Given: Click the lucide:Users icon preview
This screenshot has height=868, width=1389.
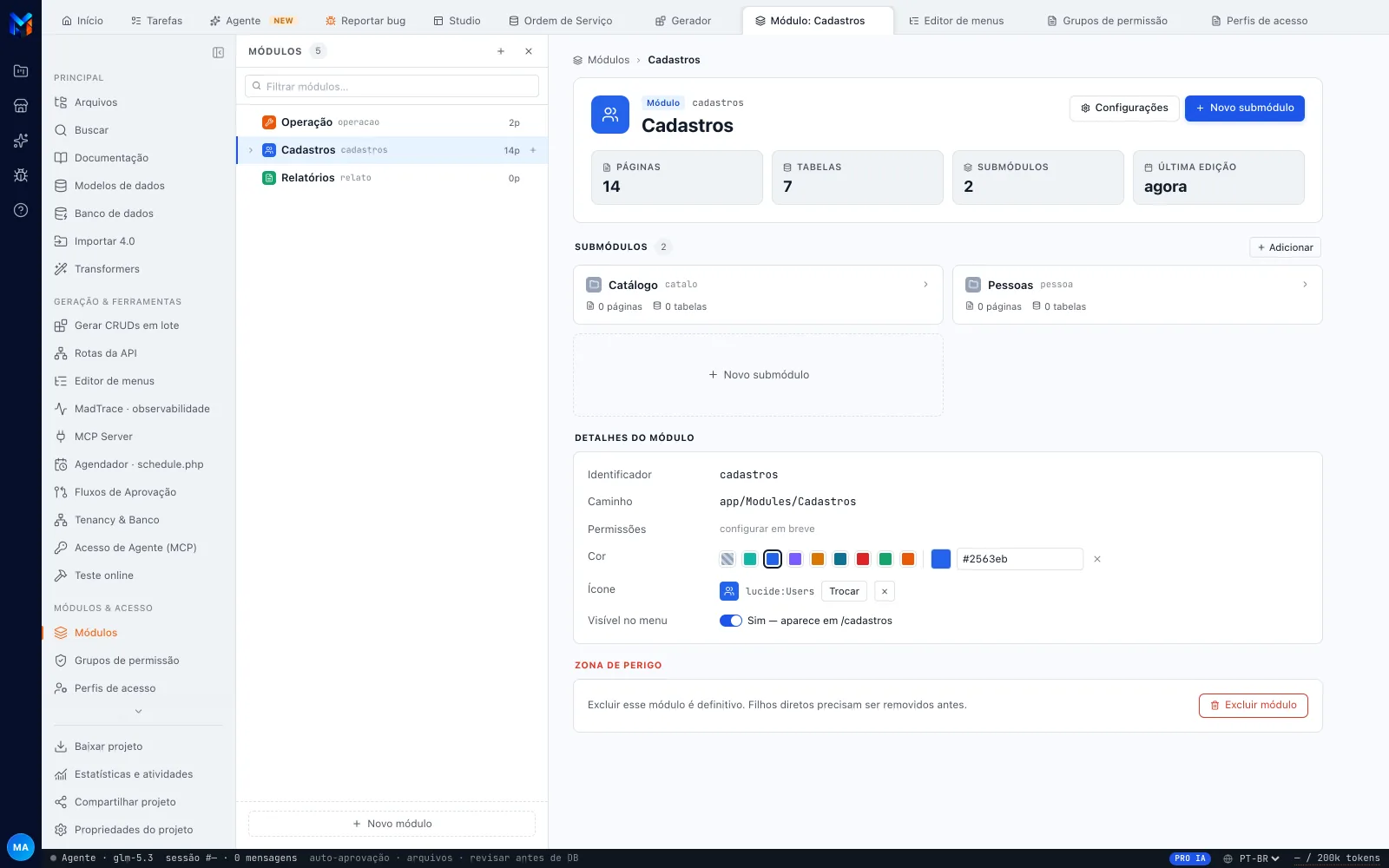Looking at the screenshot, I should [x=729, y=591].
